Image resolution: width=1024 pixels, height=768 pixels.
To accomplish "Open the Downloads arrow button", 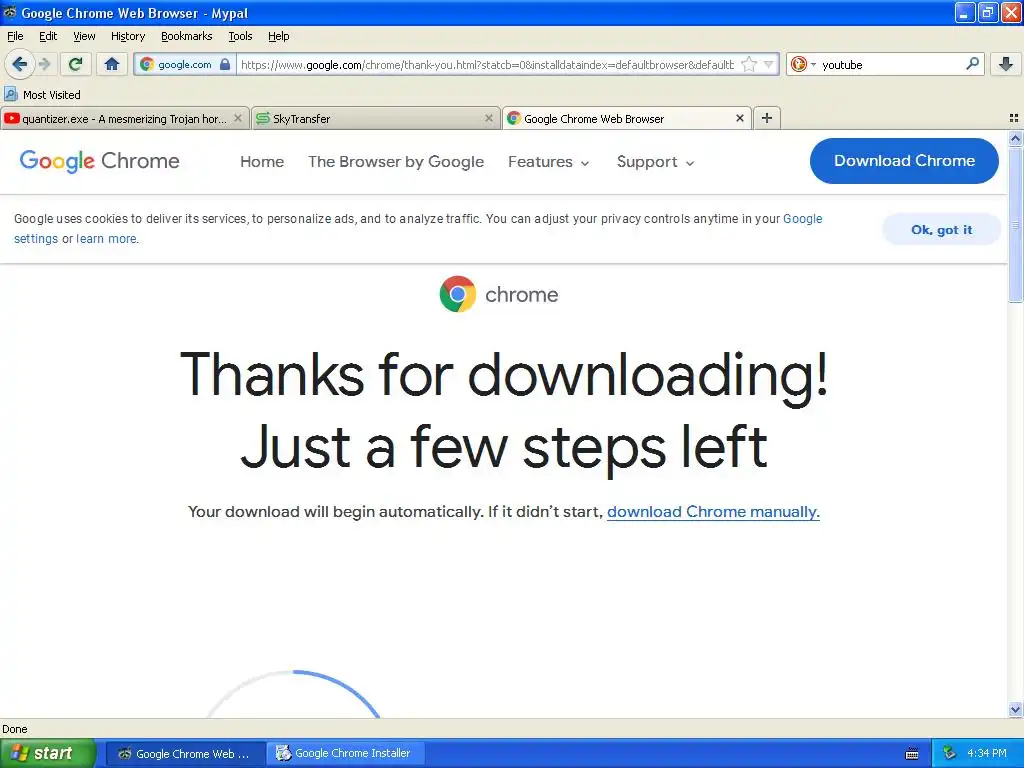I will pyautogui.click(x=1006, y=64).
